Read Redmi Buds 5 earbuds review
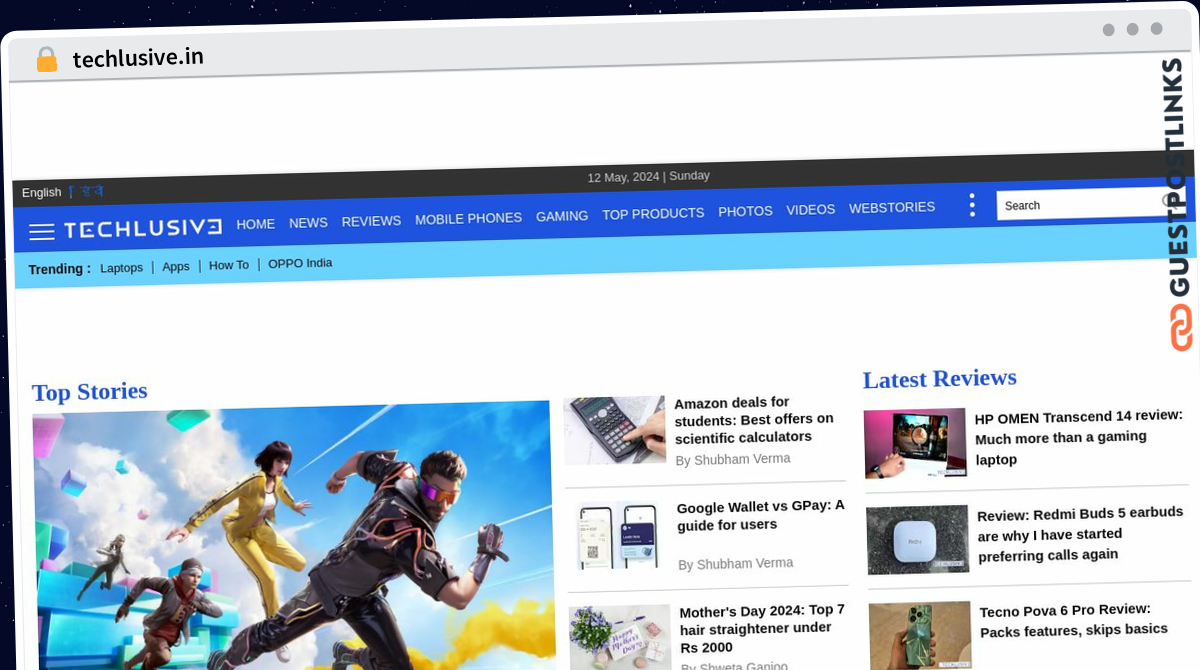This screenshot has height=670, width=1200. [1080, 534]
